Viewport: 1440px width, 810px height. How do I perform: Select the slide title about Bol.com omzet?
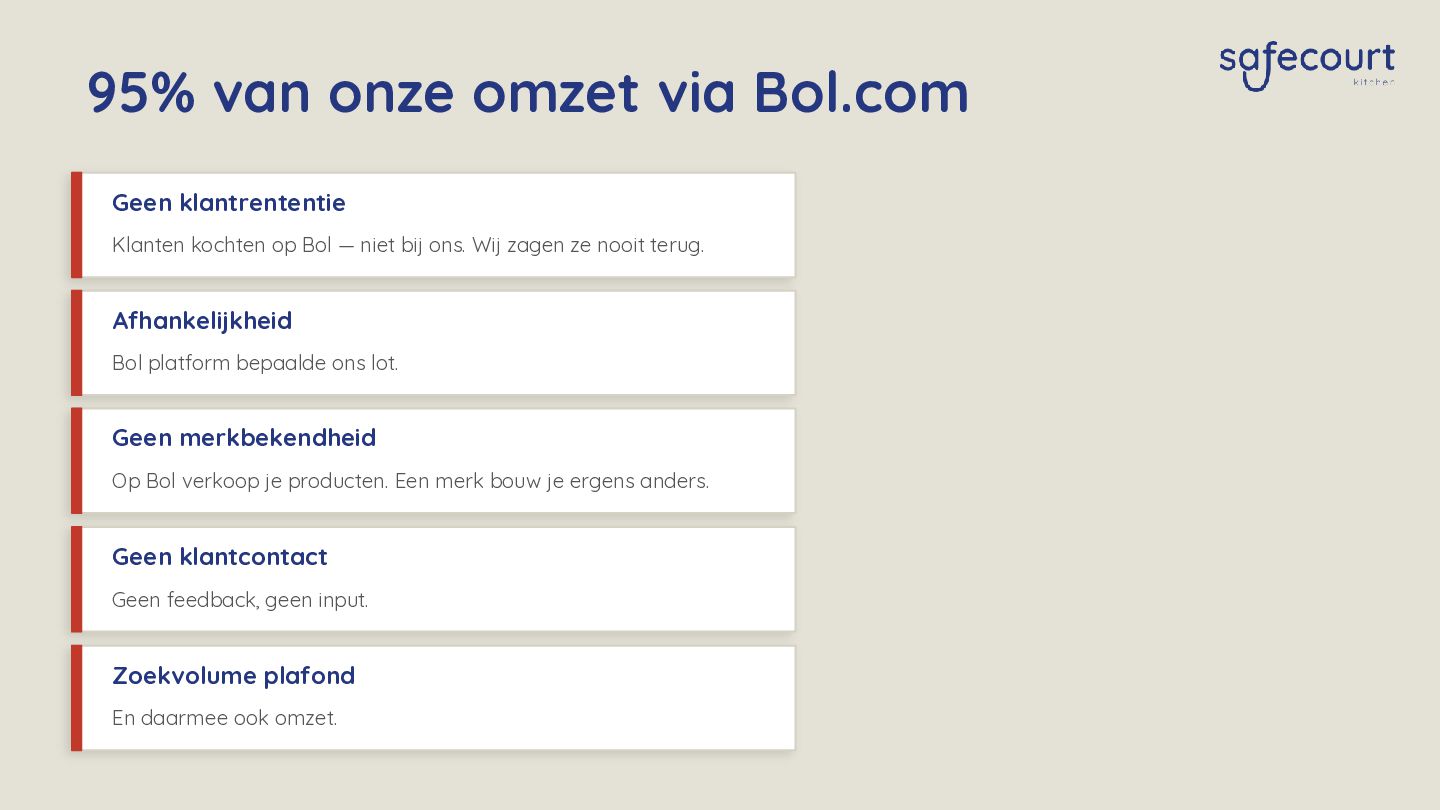(528, 92)
